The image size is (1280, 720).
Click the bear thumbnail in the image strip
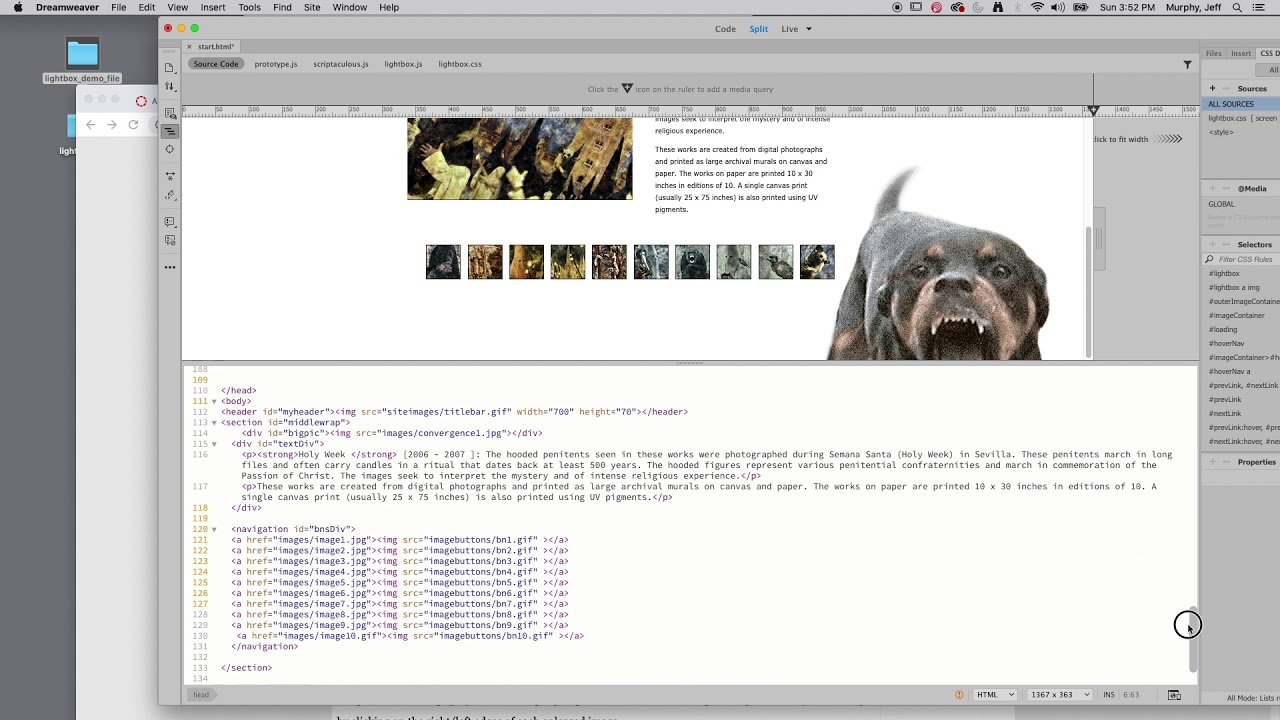click(692, 262)
